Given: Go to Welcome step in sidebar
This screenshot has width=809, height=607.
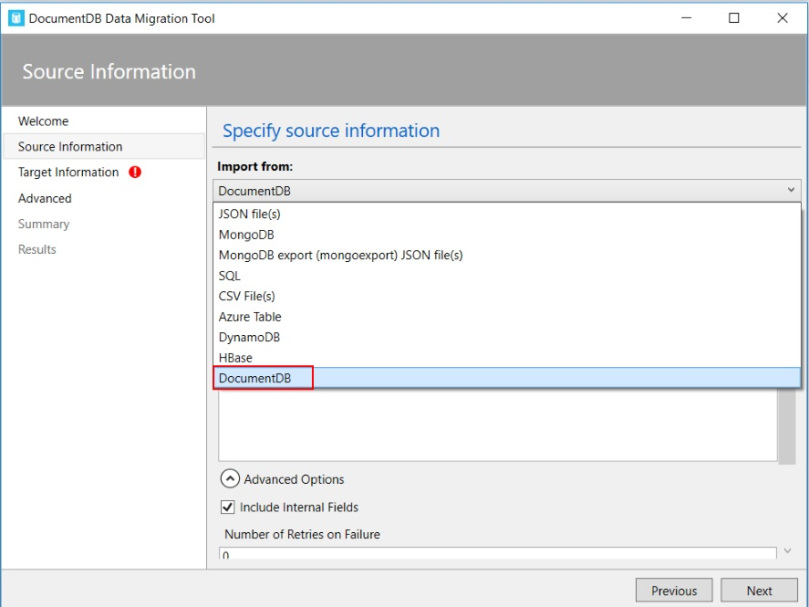Looking at the screenshot, I should 44,121.
